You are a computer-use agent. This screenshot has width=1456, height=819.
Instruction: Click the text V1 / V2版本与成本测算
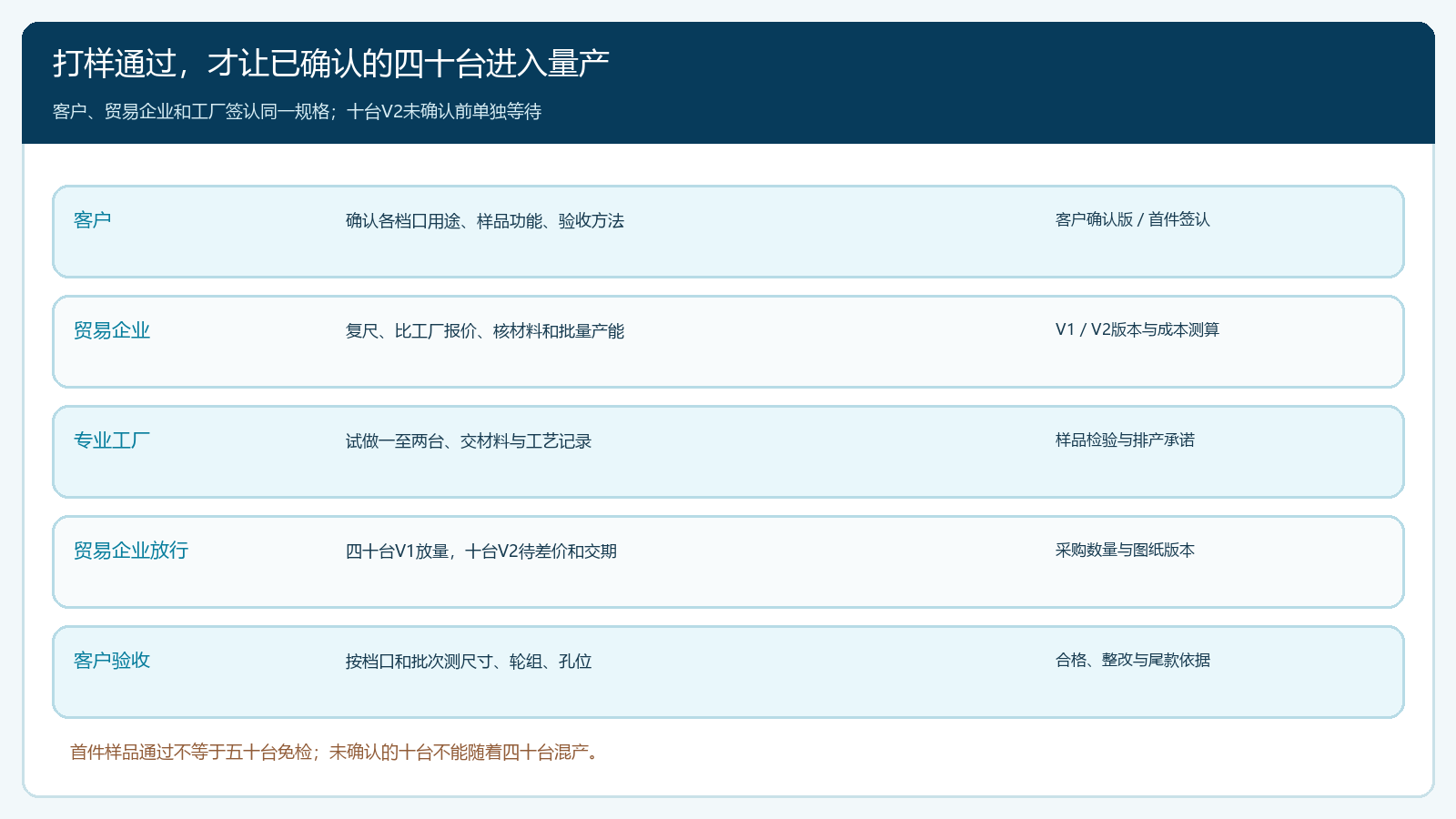pos(1137,329)
